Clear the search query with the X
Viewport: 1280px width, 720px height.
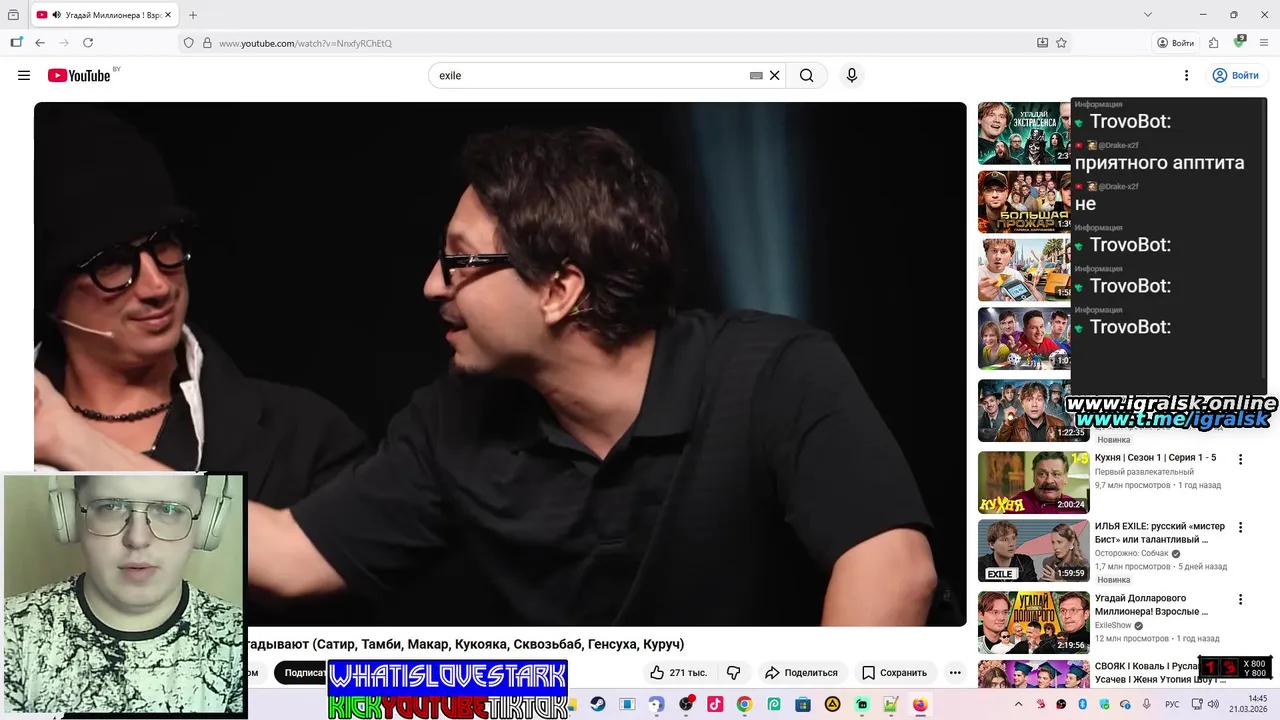774,75
